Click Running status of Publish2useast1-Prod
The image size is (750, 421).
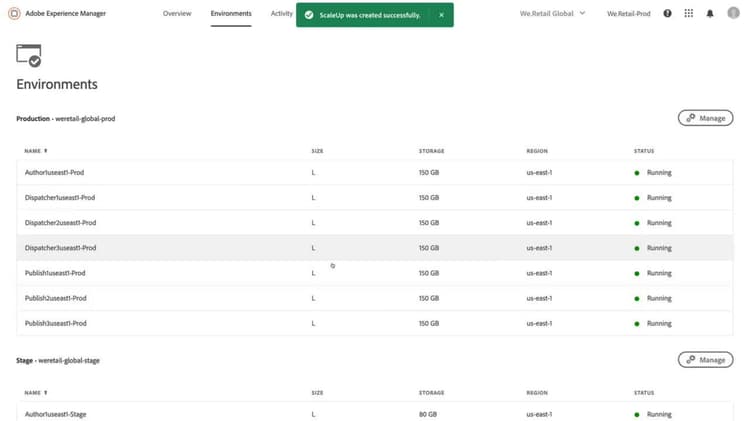(653, 298)
